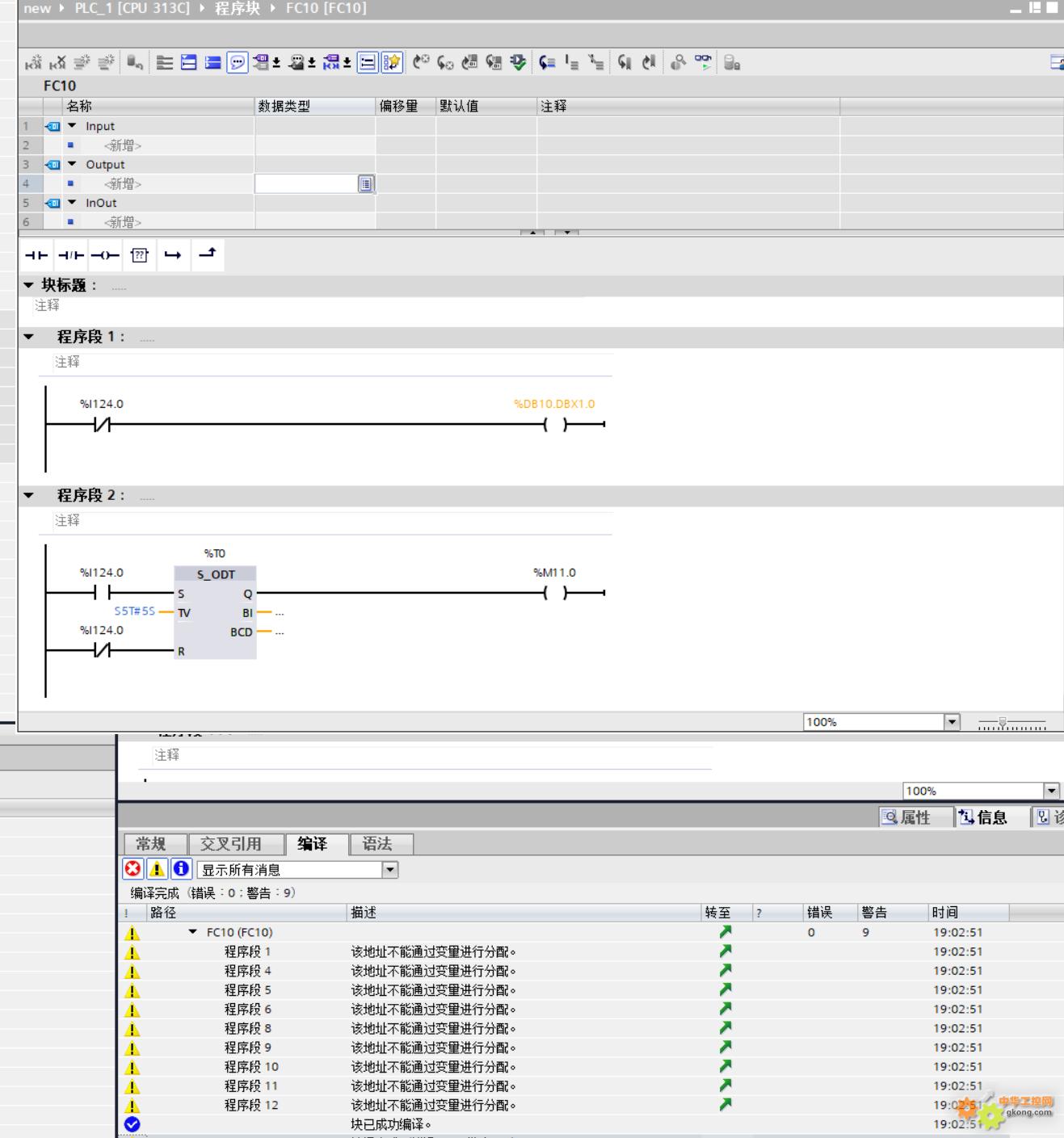Click the 信息 info panel button

click(x=984, y=817)
